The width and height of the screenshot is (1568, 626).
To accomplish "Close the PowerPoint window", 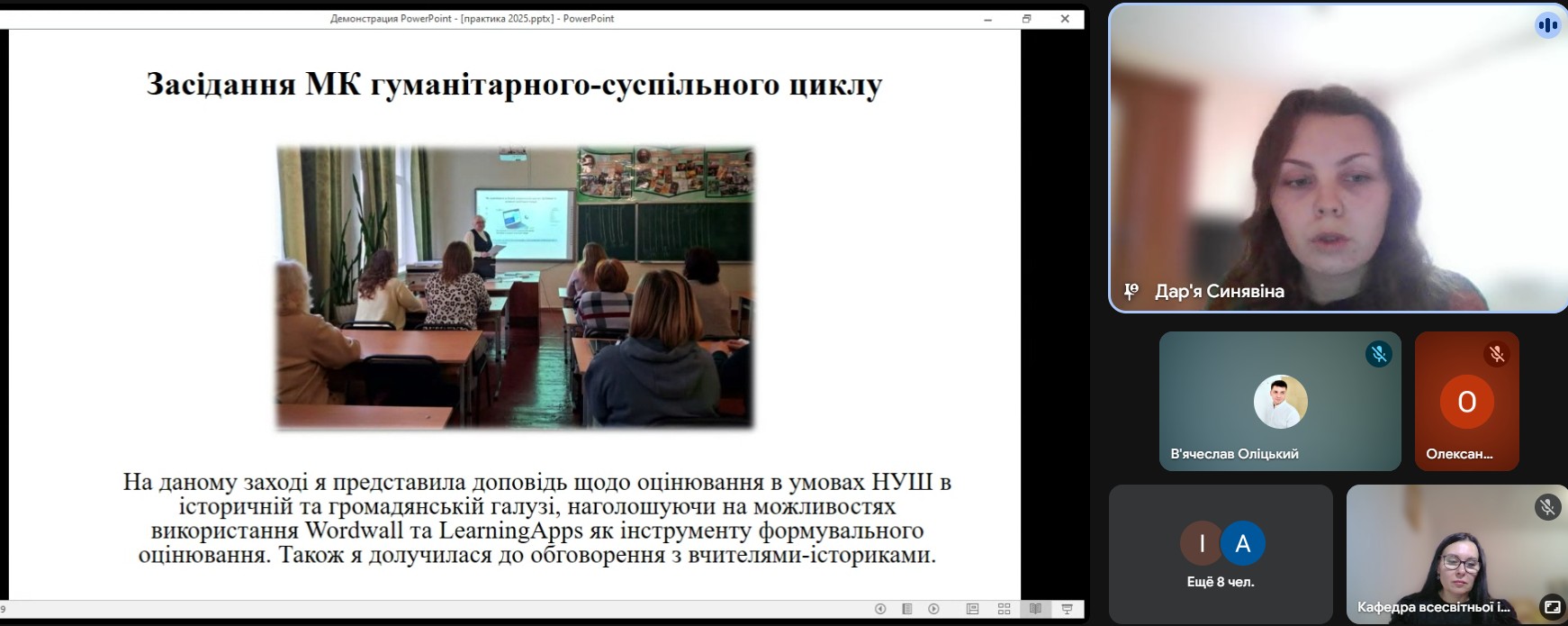I will [x=1065, y=19].
